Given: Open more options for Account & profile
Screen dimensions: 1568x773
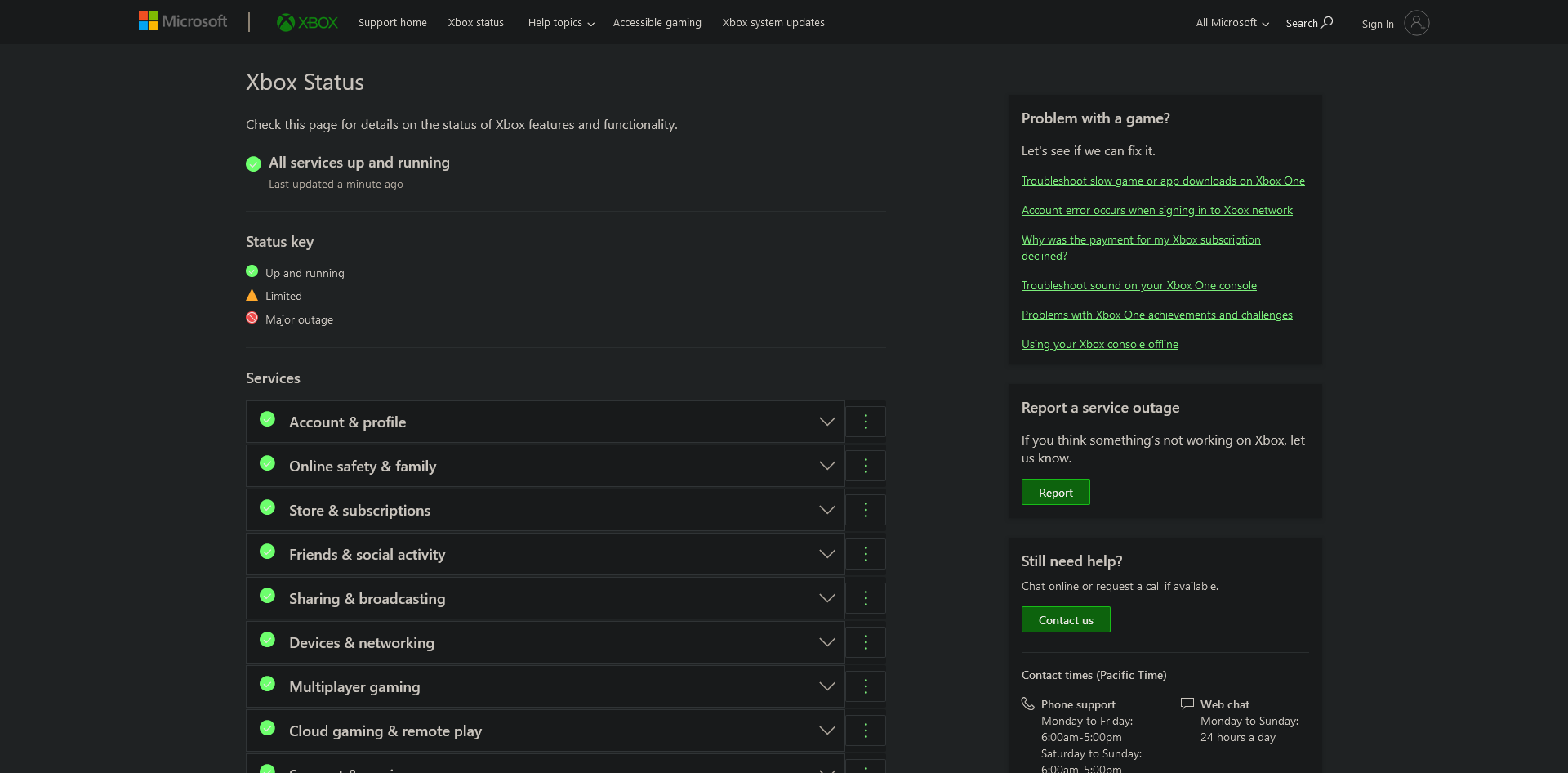Looking at the screenshot, I should pos(866,422).
